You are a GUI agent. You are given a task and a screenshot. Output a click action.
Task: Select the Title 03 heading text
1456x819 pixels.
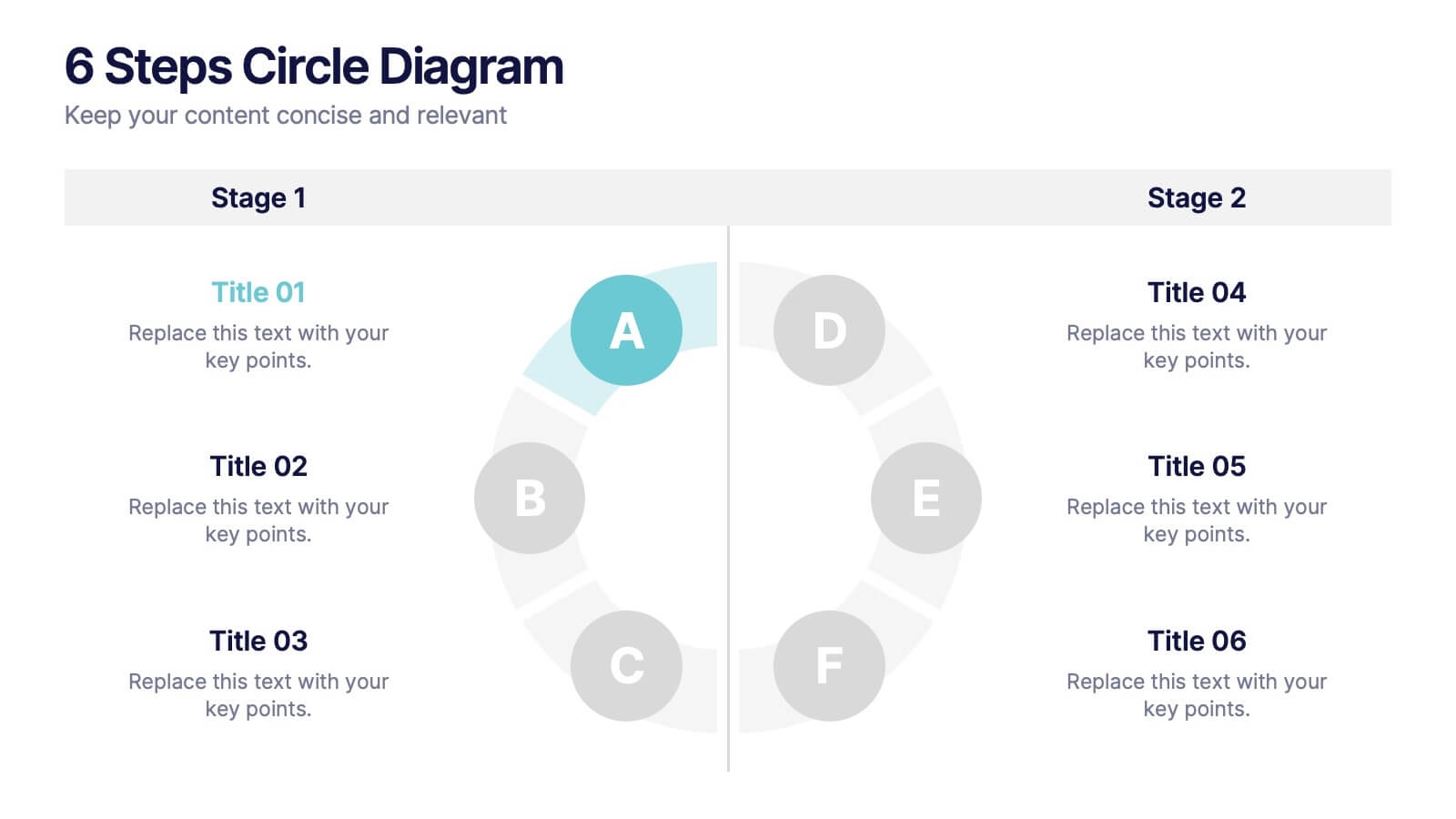click(258, 641)
